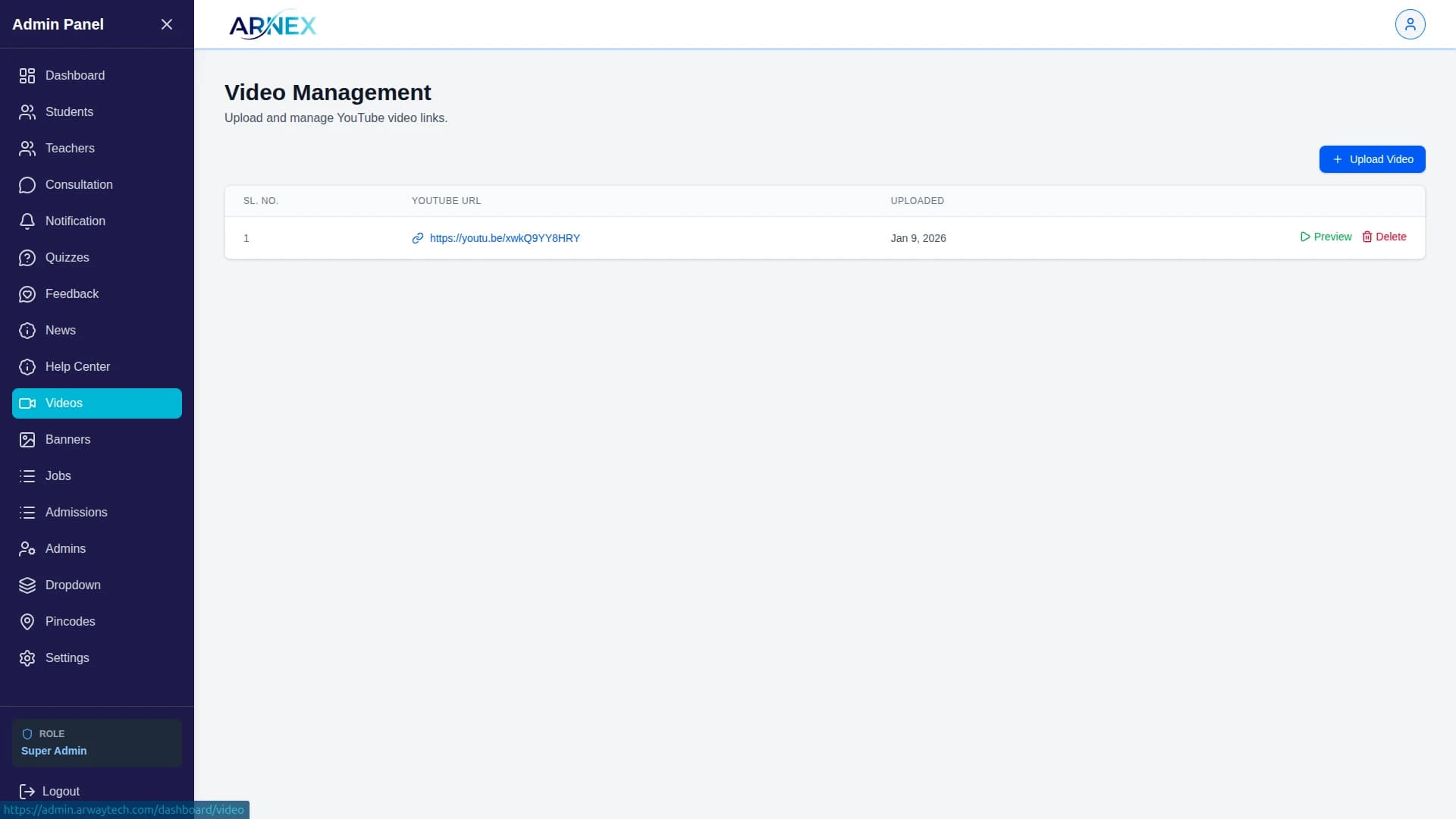Select the Videos menu item
Image resolution: width=1456 pixels, height=819 pixels.
[64, 403]
